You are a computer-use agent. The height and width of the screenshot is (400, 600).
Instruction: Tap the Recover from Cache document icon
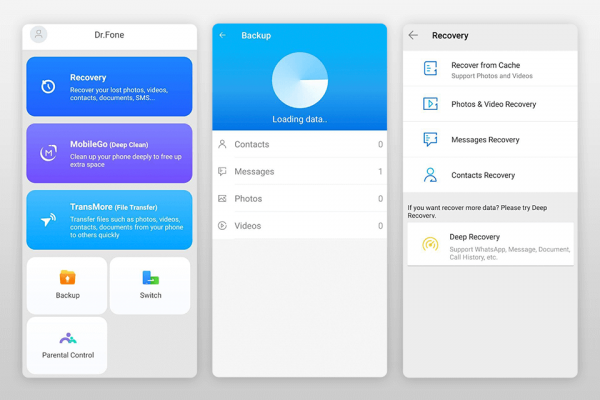click(430, 69)
